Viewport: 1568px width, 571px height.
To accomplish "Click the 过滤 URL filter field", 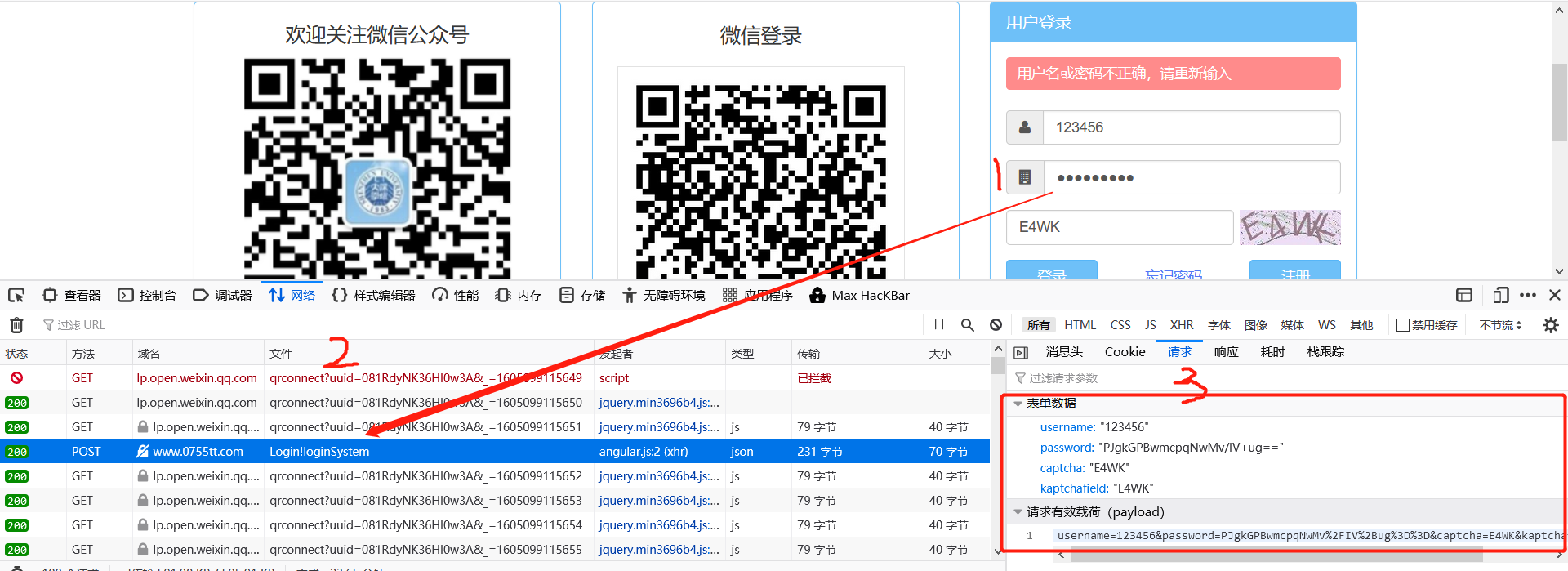I will (482, 325).
